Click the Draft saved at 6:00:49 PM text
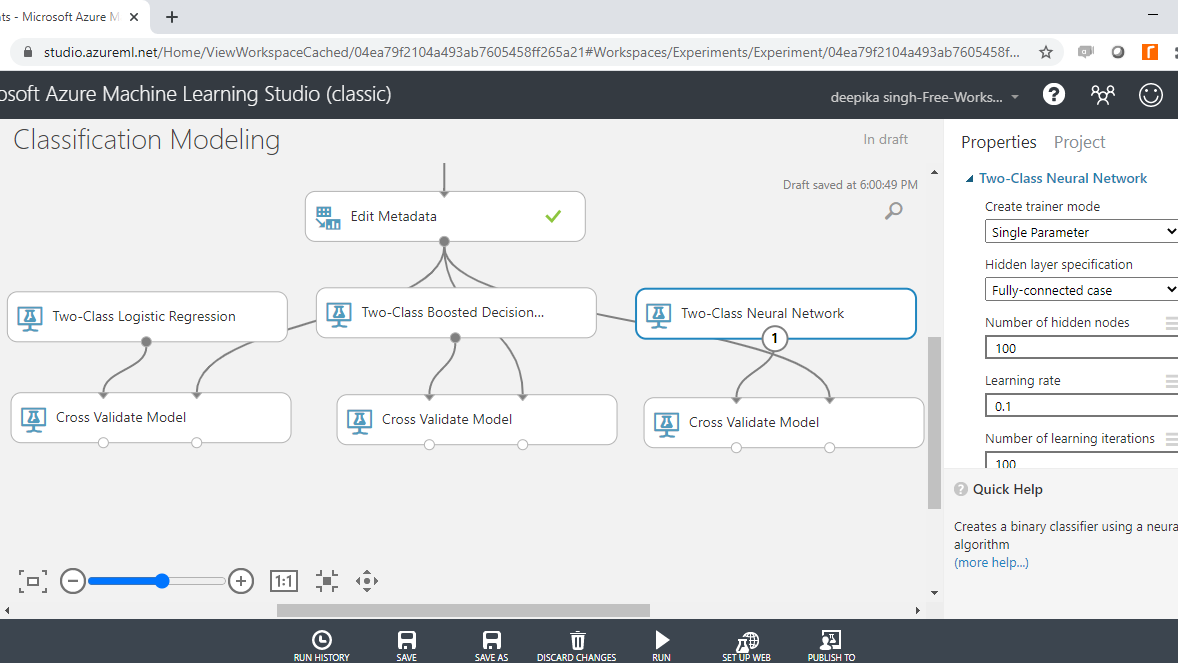The height and width of the screenshot is (663, 1178). [x=850, y=185]
